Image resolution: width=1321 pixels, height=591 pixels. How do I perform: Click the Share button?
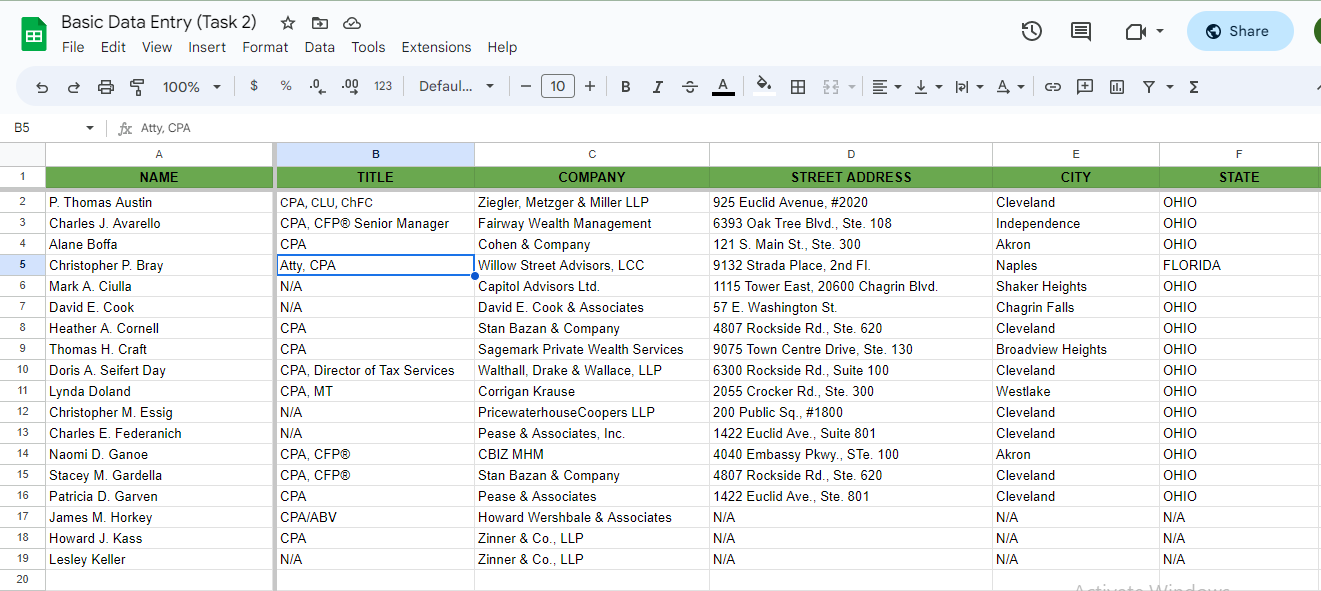click(1240, 31)
